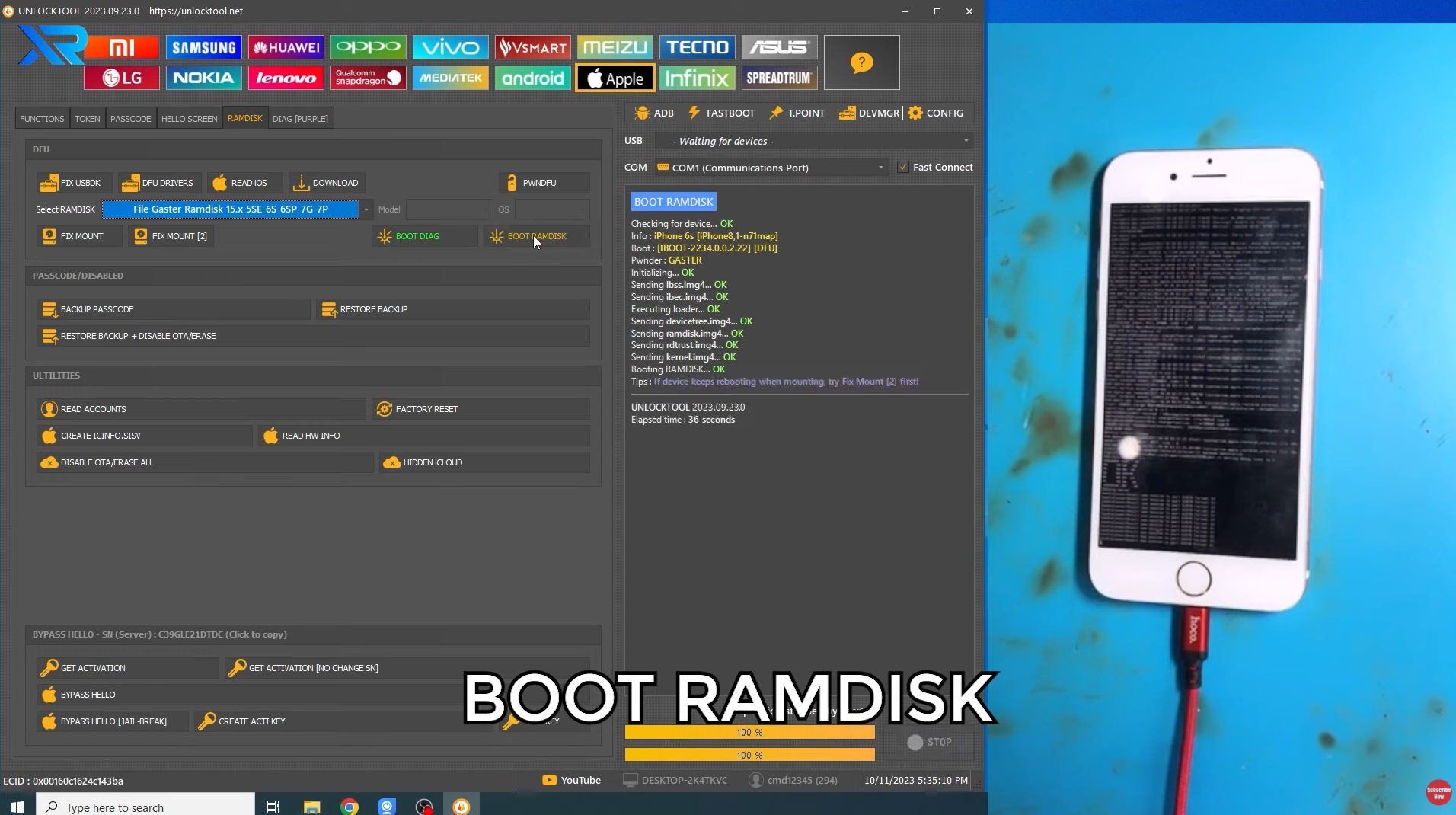
Task: Open the Select RAMDISK dropdown
Action: click(237, 209)
